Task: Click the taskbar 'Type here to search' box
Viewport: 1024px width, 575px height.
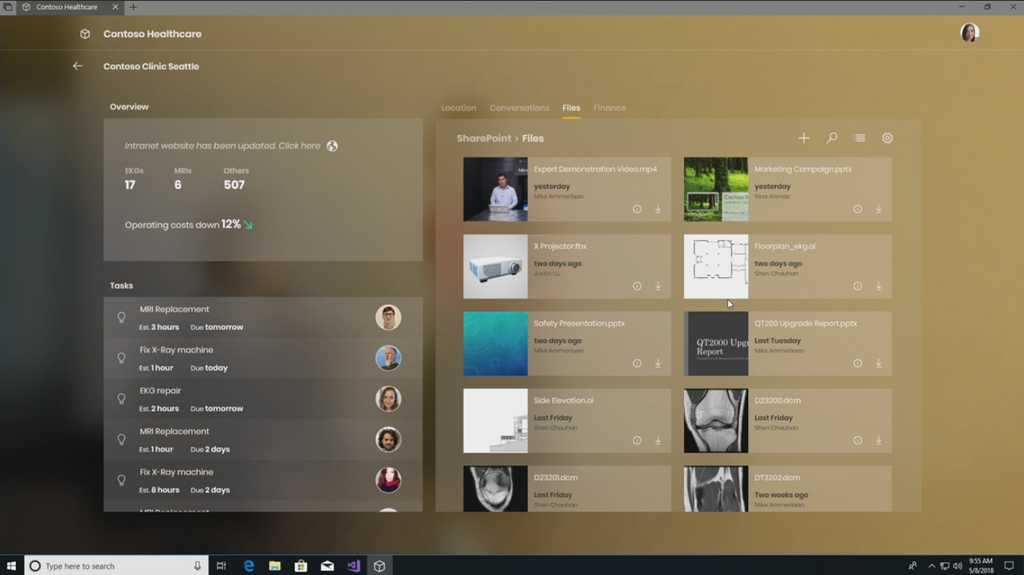Action: 116,566
